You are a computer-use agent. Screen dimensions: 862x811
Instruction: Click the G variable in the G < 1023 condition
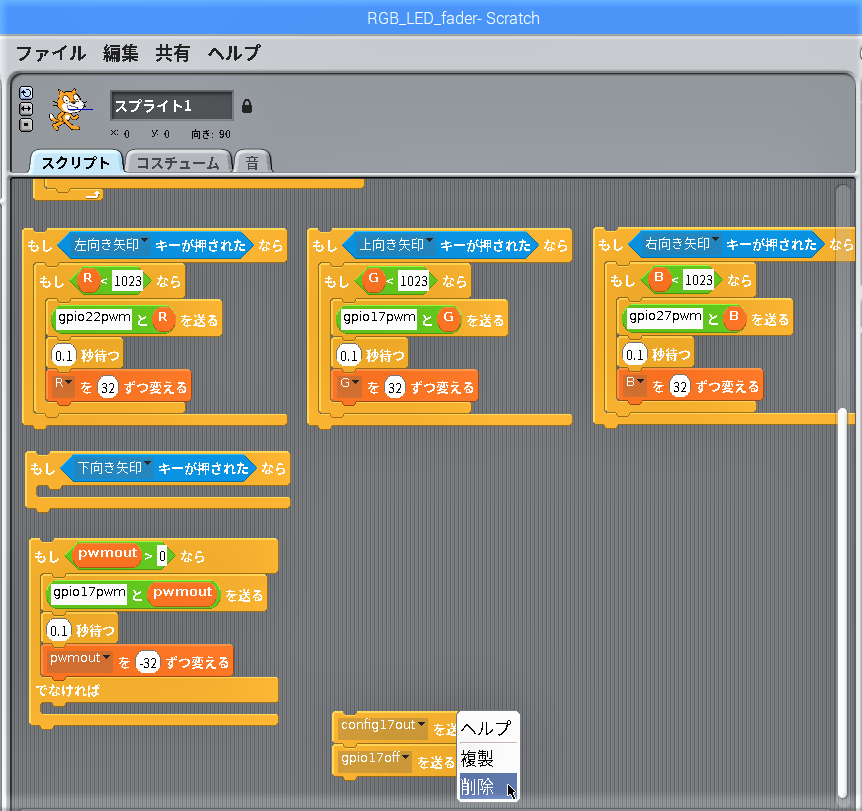373,279
